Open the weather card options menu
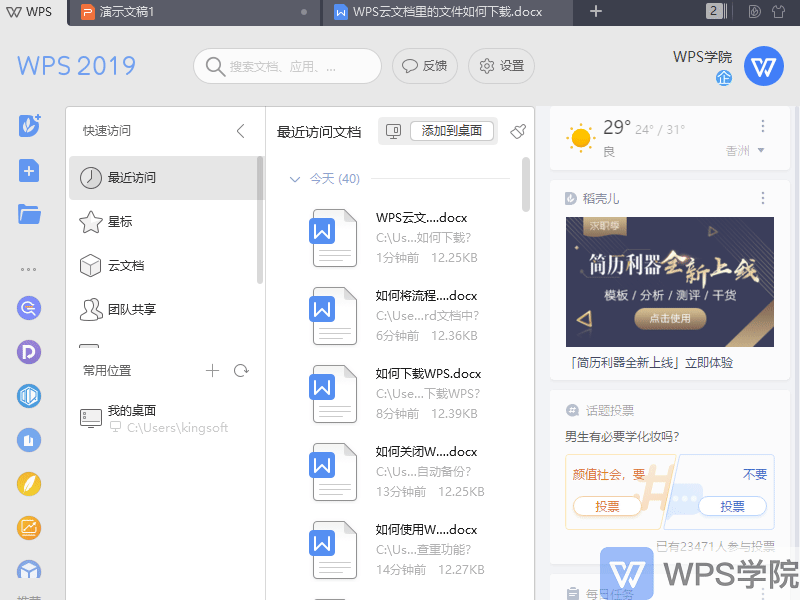Screen dimensions: 800x600 click(763, 126)
